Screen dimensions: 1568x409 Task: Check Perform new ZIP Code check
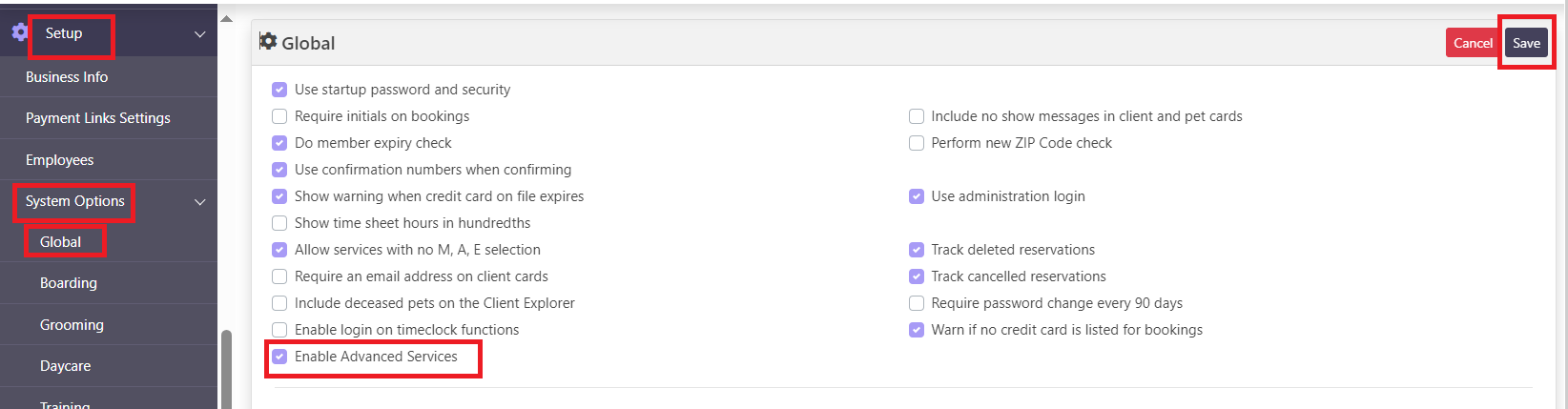tap(917, 143)
